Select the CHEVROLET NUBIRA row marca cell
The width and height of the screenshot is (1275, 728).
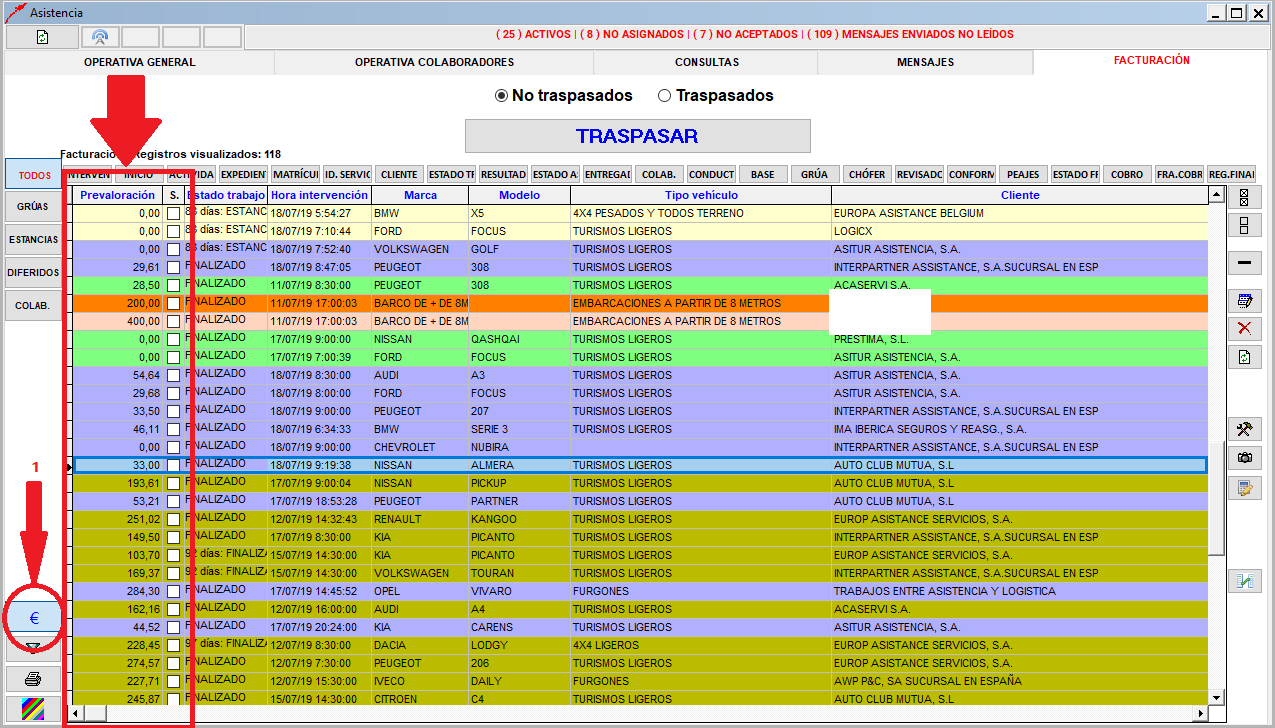[x=420, y=447]
